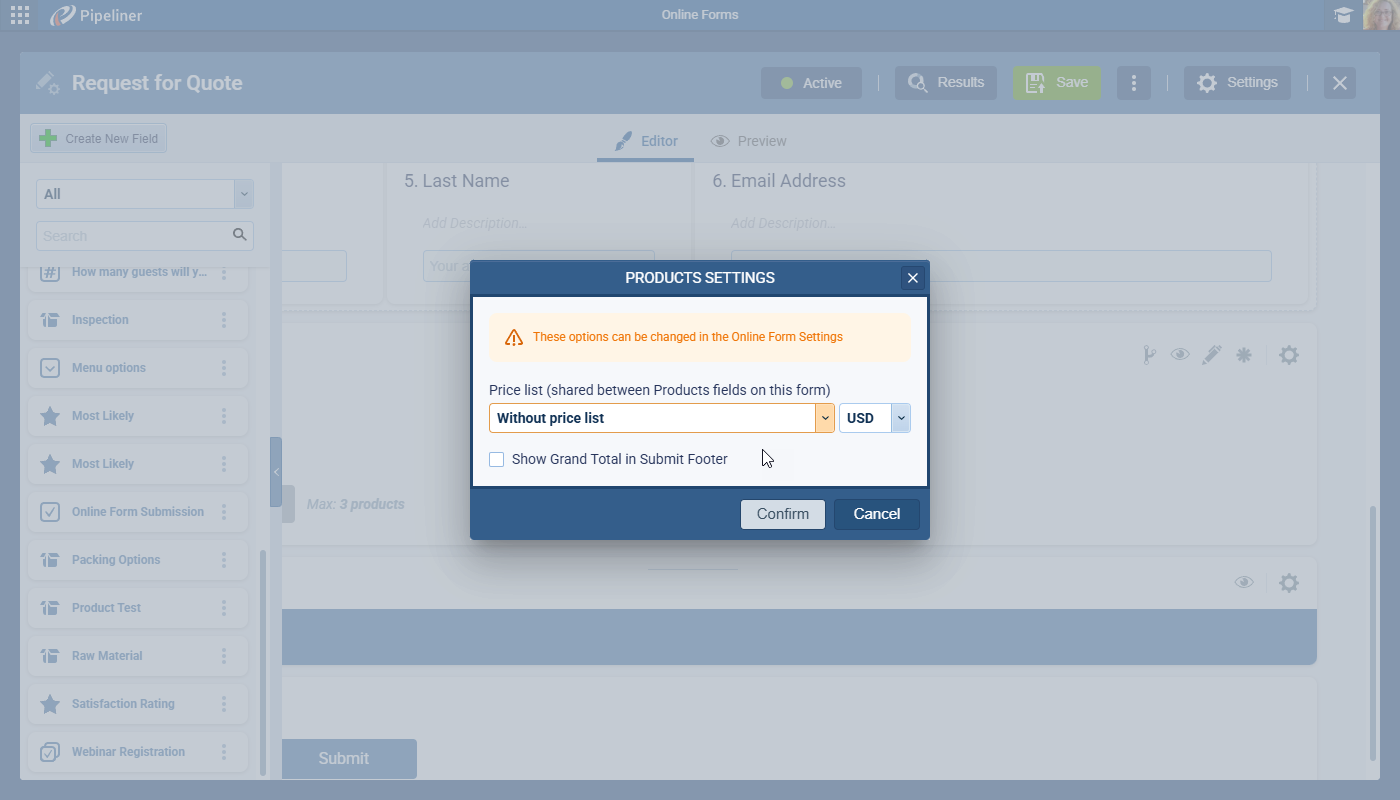Open the gear settings of products field
Image resolution: width=1400 pixels, height=800 pixels.
pyautogui.click(x=1289, y=355)
